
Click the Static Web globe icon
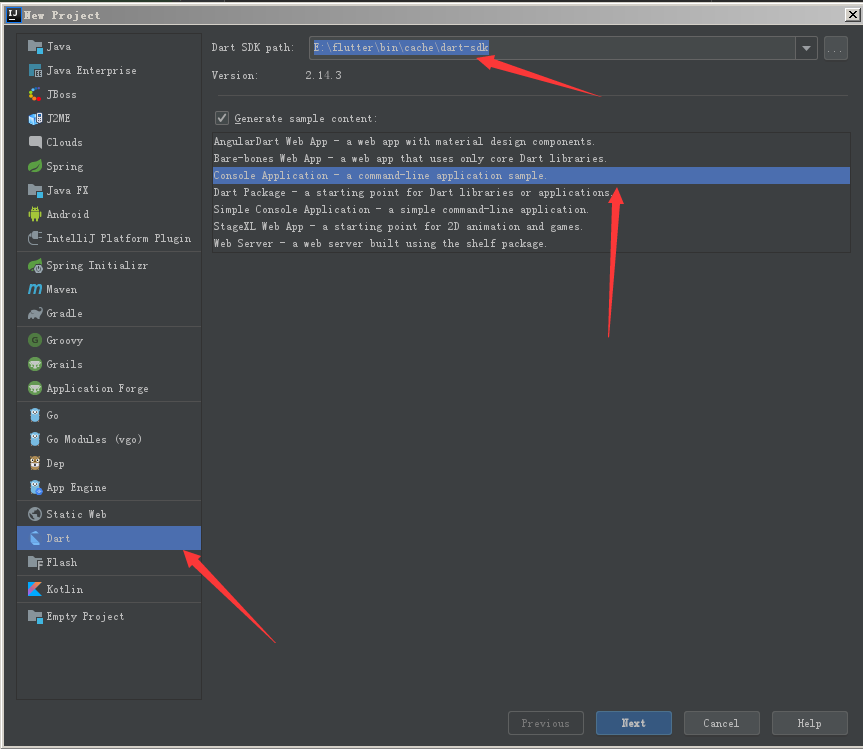point(35,514)
